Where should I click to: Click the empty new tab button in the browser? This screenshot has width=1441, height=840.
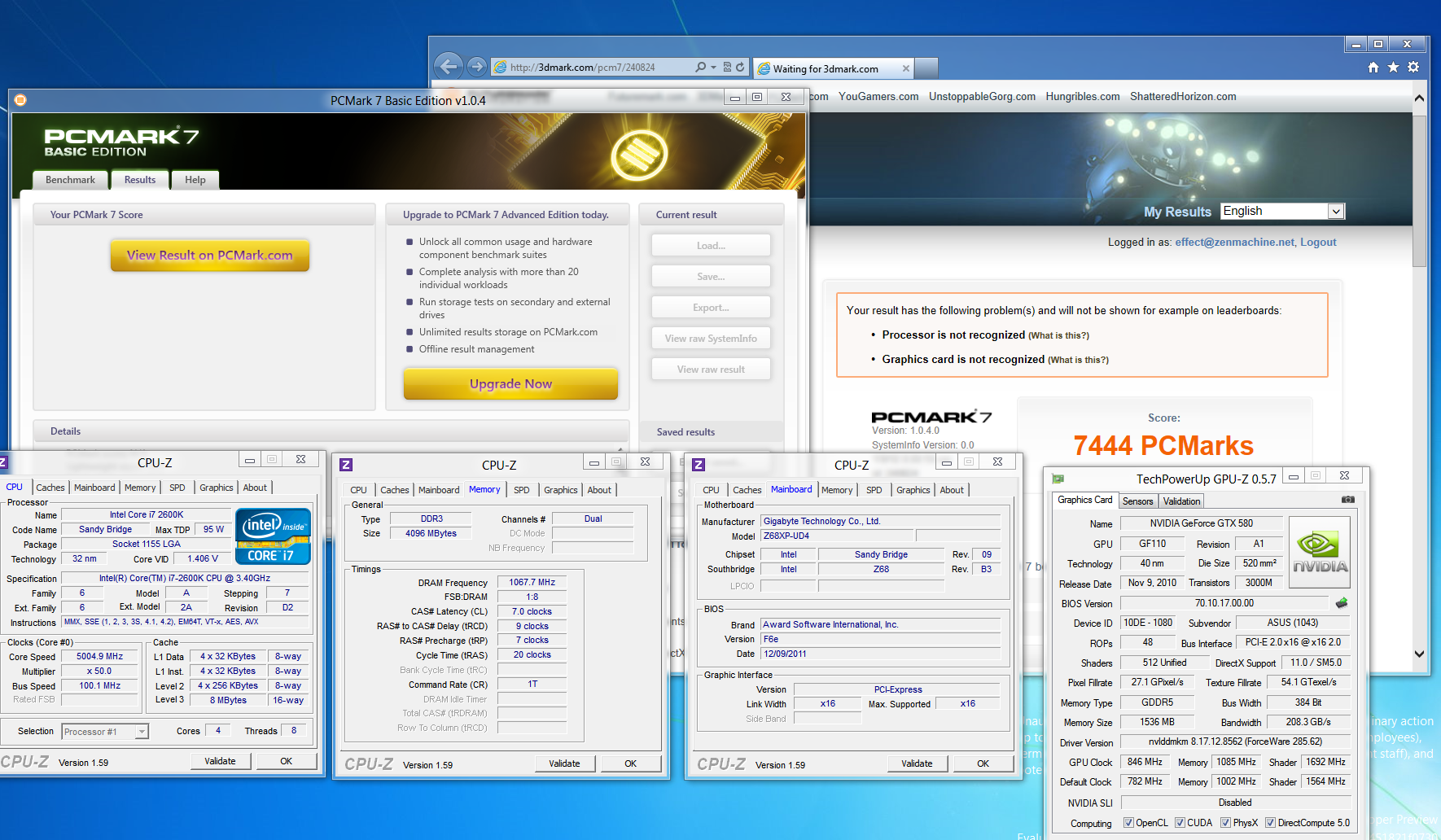(926, 68)
